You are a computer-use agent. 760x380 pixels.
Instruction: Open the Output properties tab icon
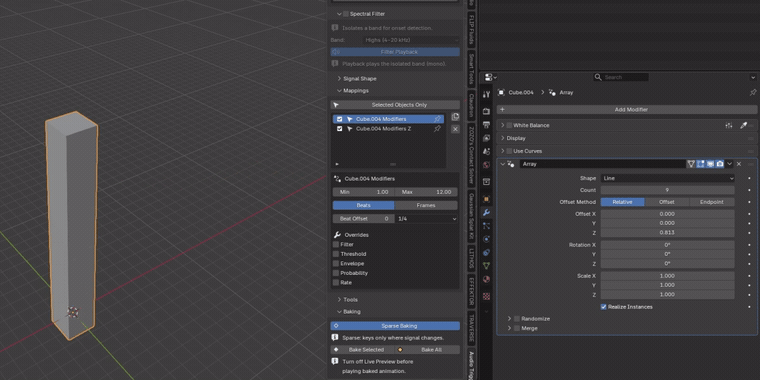(487, 125)
